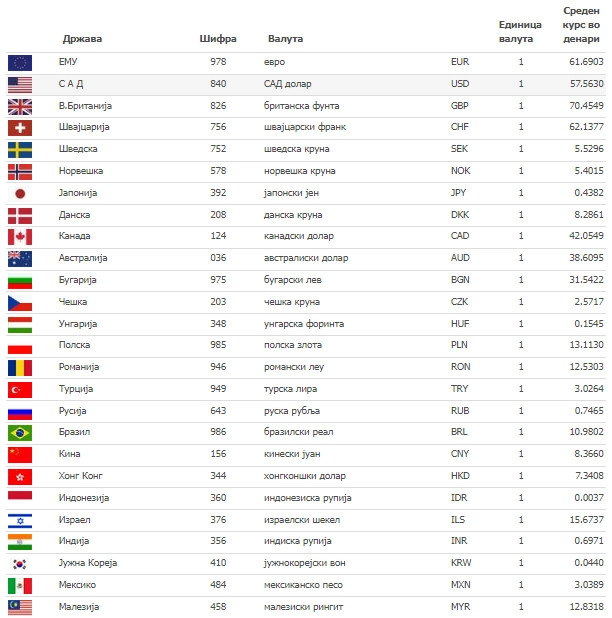Click the Среден курс во денари header
This screenshot has height=618, width=612.
click(x=581, y=25)
